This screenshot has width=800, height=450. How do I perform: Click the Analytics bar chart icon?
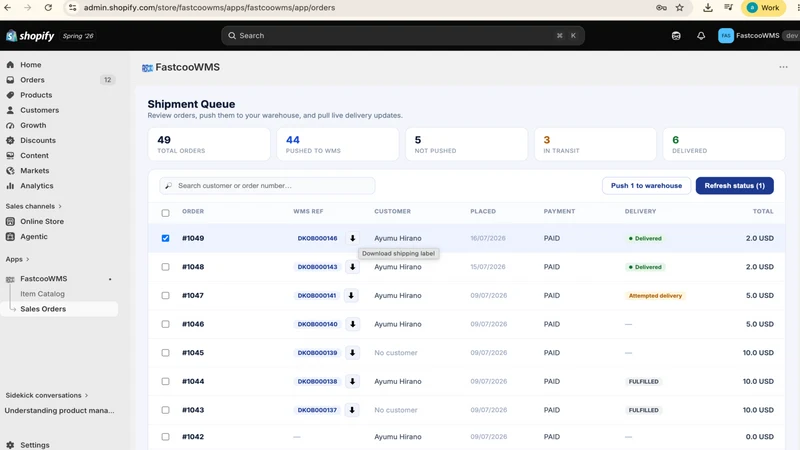click(10, 186)
